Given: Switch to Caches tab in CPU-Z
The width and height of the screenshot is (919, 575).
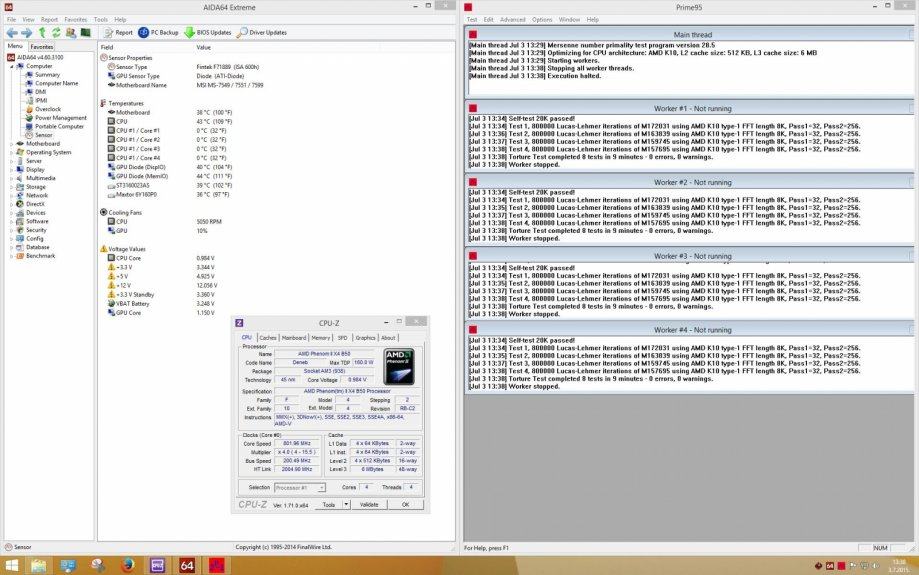Looking at the screenshot, I should [268, 338].
